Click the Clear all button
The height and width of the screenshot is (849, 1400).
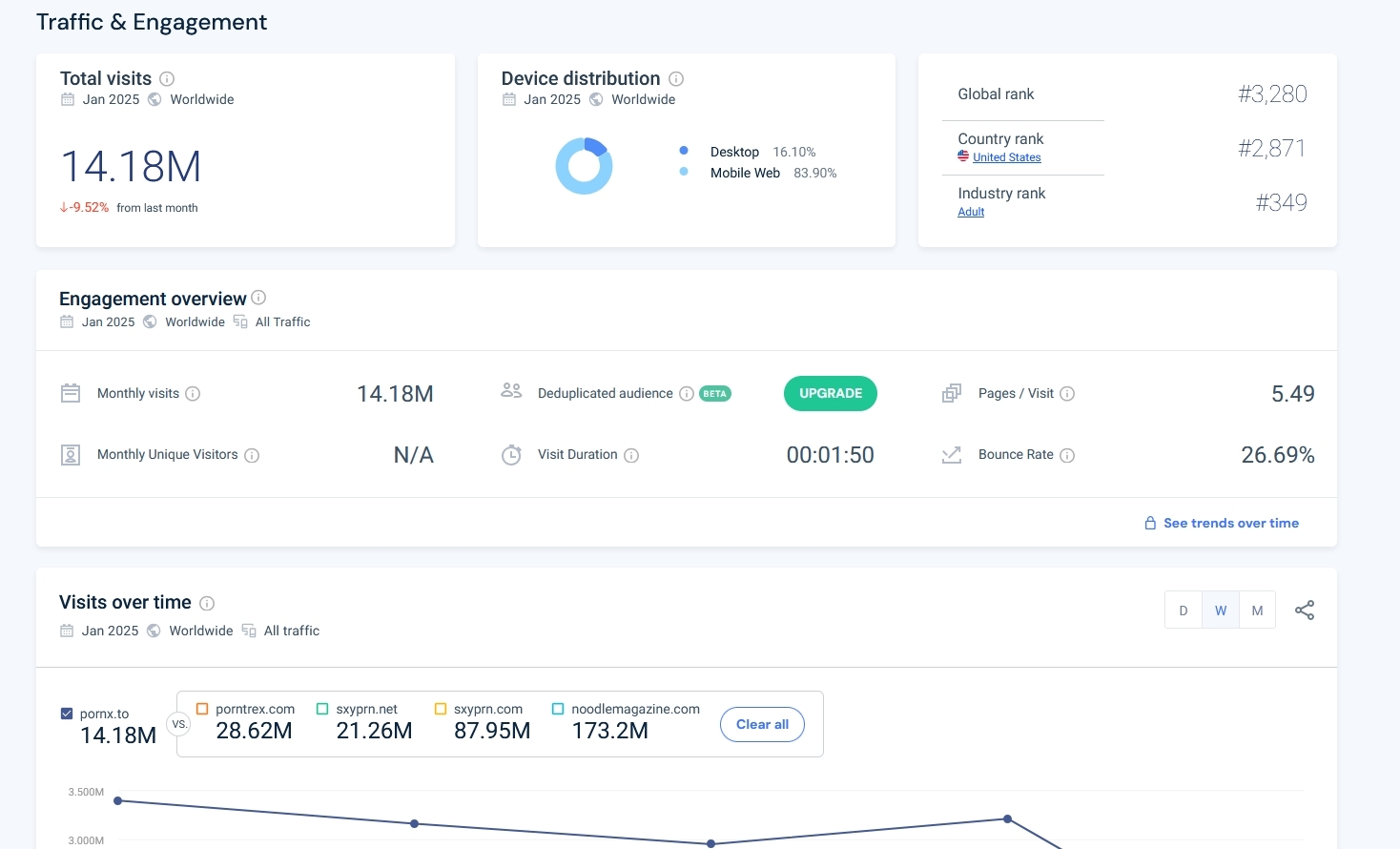(762, 724)
